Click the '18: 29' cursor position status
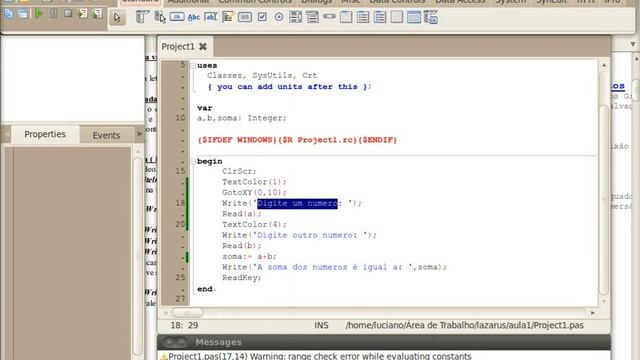This screenshot has width=640, height=360. 184,325
